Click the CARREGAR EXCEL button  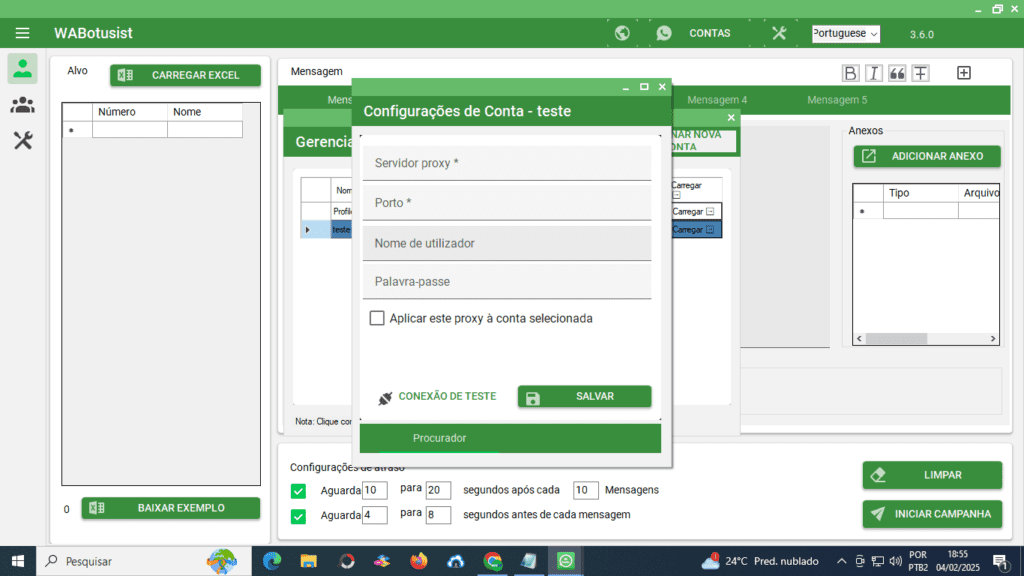pyautogui.click(x=185, y=75)
